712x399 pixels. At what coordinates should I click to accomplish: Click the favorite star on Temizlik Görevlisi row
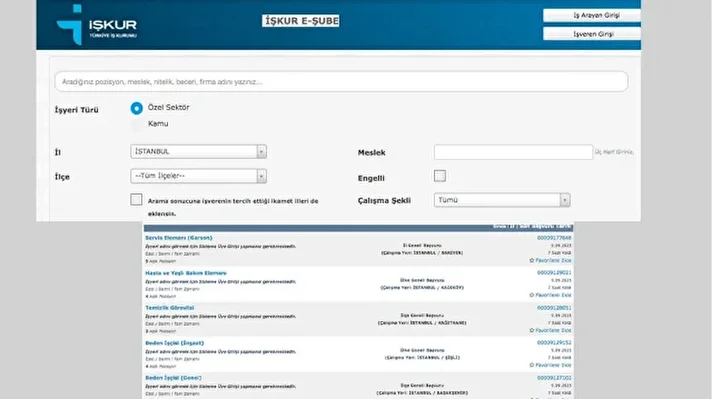coord(532,330)
